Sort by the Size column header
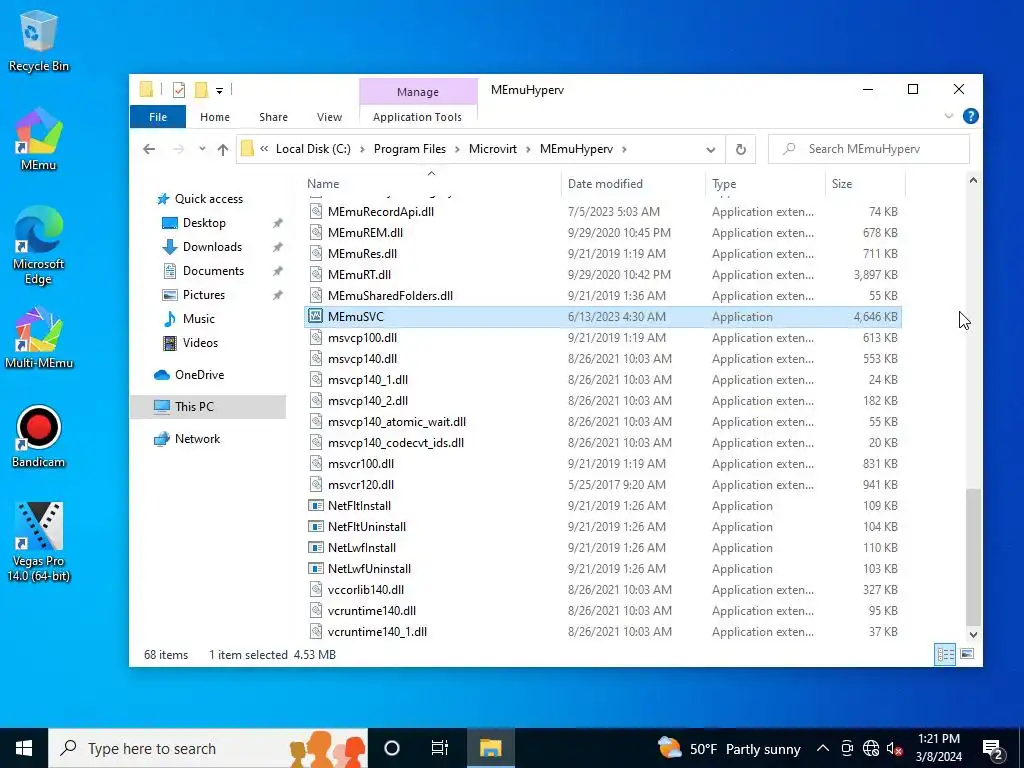This screenshot has width=1024, height=768. click(x=865, y=184)
